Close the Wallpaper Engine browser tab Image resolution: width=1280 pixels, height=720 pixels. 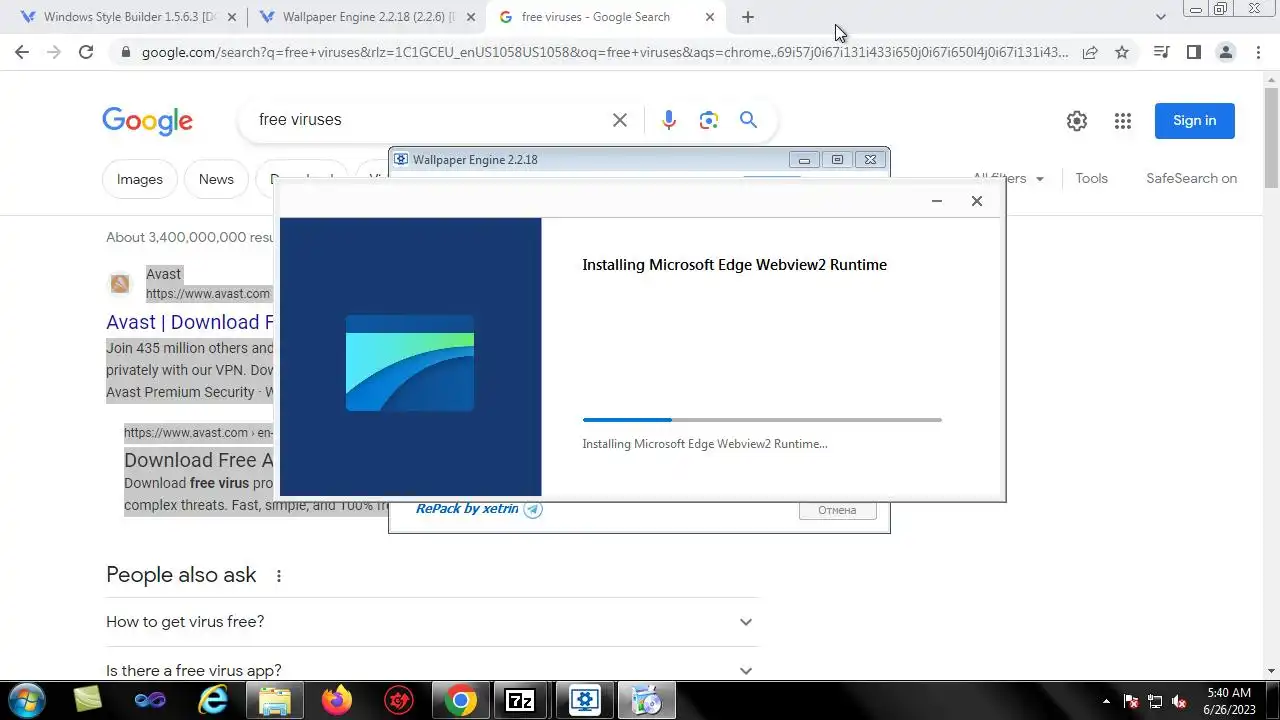[471, 17]
